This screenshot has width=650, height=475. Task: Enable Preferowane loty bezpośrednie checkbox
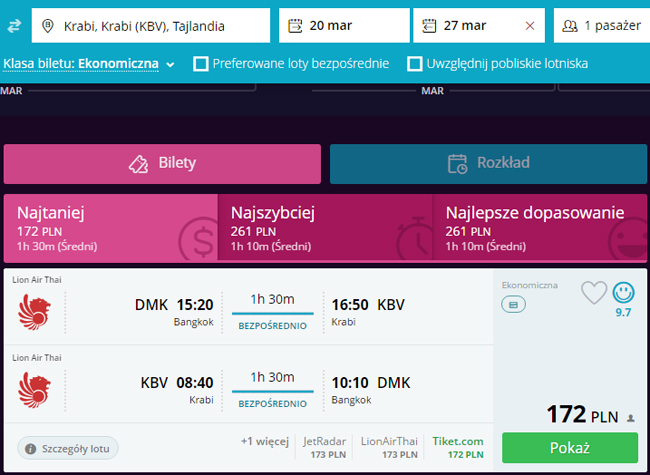201,64
